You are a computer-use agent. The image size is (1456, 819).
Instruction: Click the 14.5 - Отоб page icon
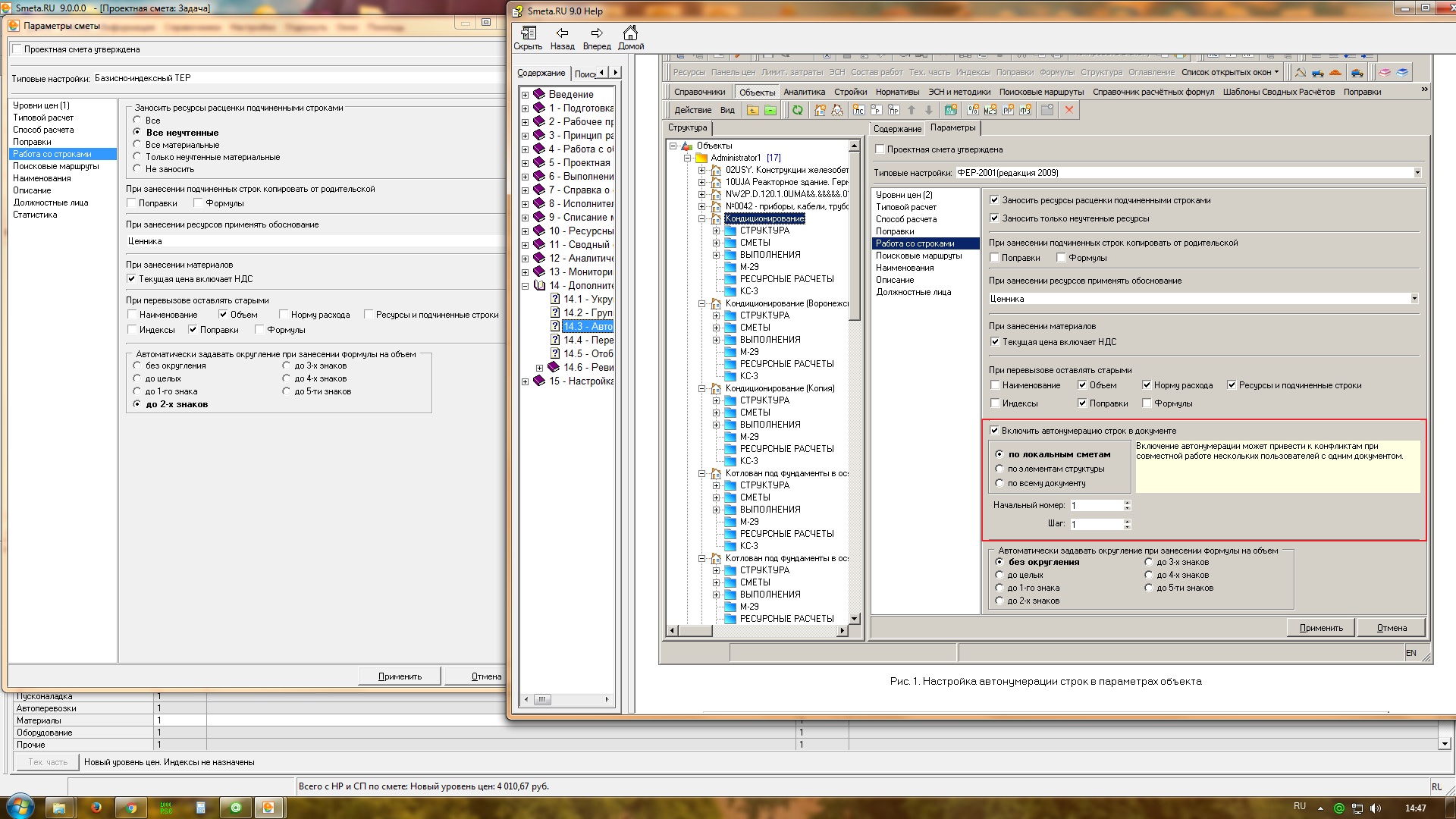click(555, 353)
